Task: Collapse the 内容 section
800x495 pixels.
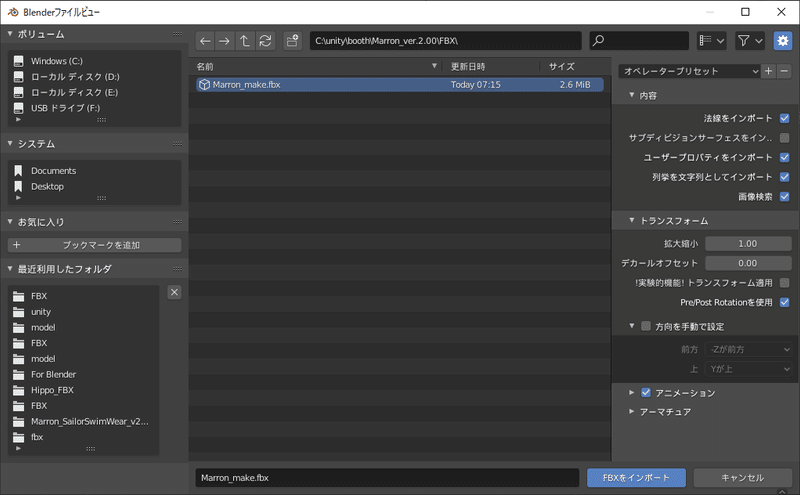Action: tap(632, 95)
